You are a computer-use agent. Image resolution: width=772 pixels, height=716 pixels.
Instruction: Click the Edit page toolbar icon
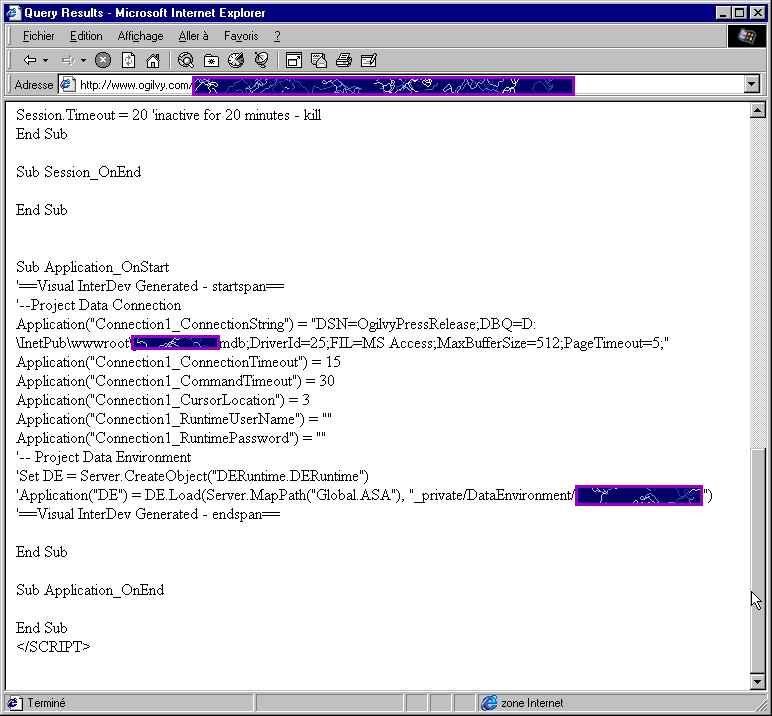(x=369, y=60)
